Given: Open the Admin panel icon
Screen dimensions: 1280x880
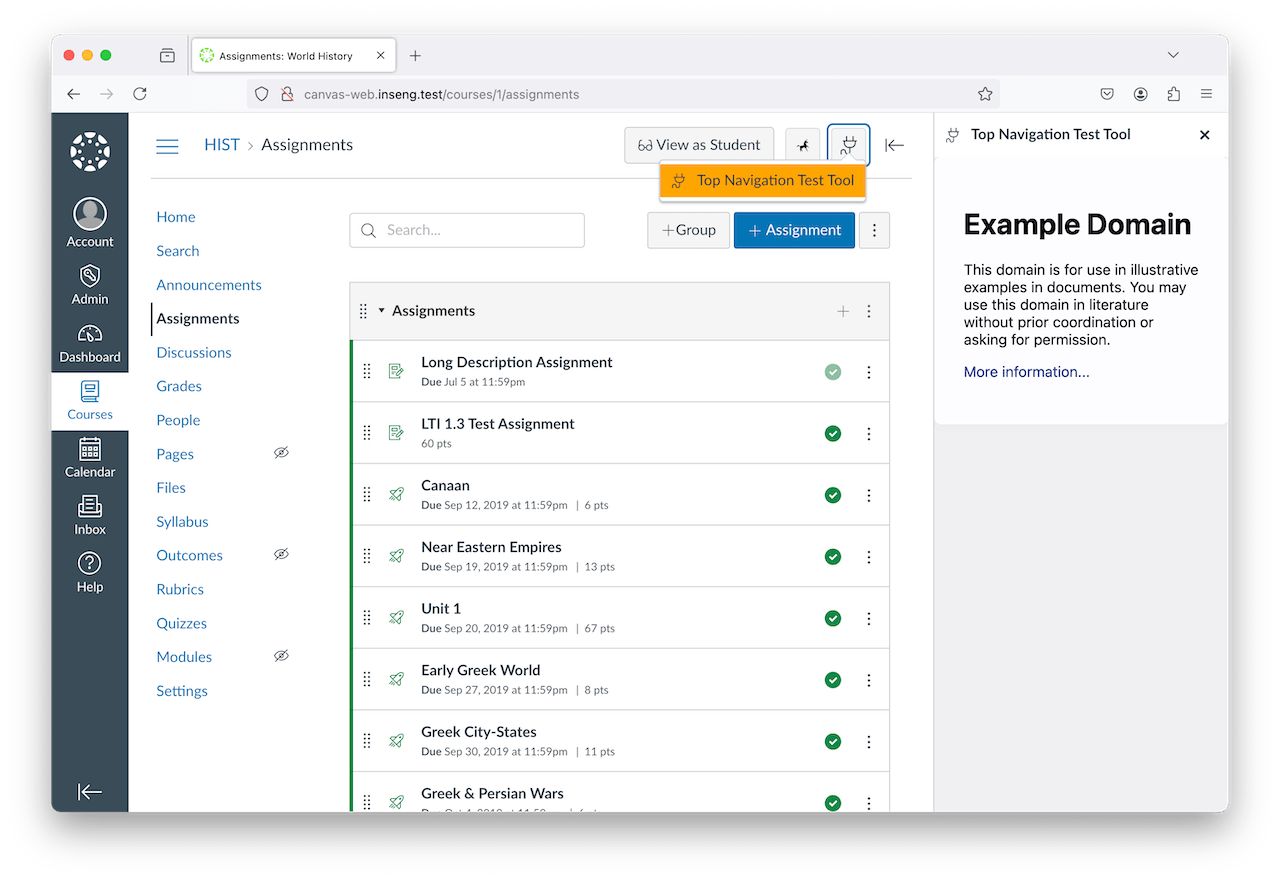Looking at the screenshot, I should (89, 283).
